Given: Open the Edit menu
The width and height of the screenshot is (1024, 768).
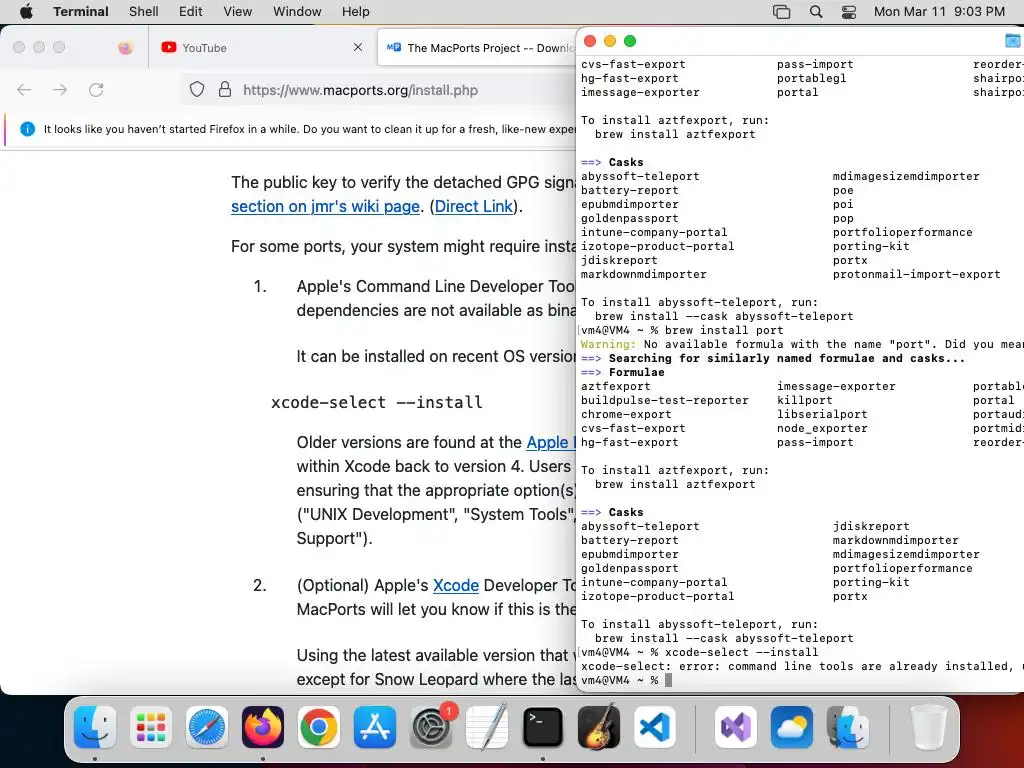Looking at the screenshot, I should (191, 11).
